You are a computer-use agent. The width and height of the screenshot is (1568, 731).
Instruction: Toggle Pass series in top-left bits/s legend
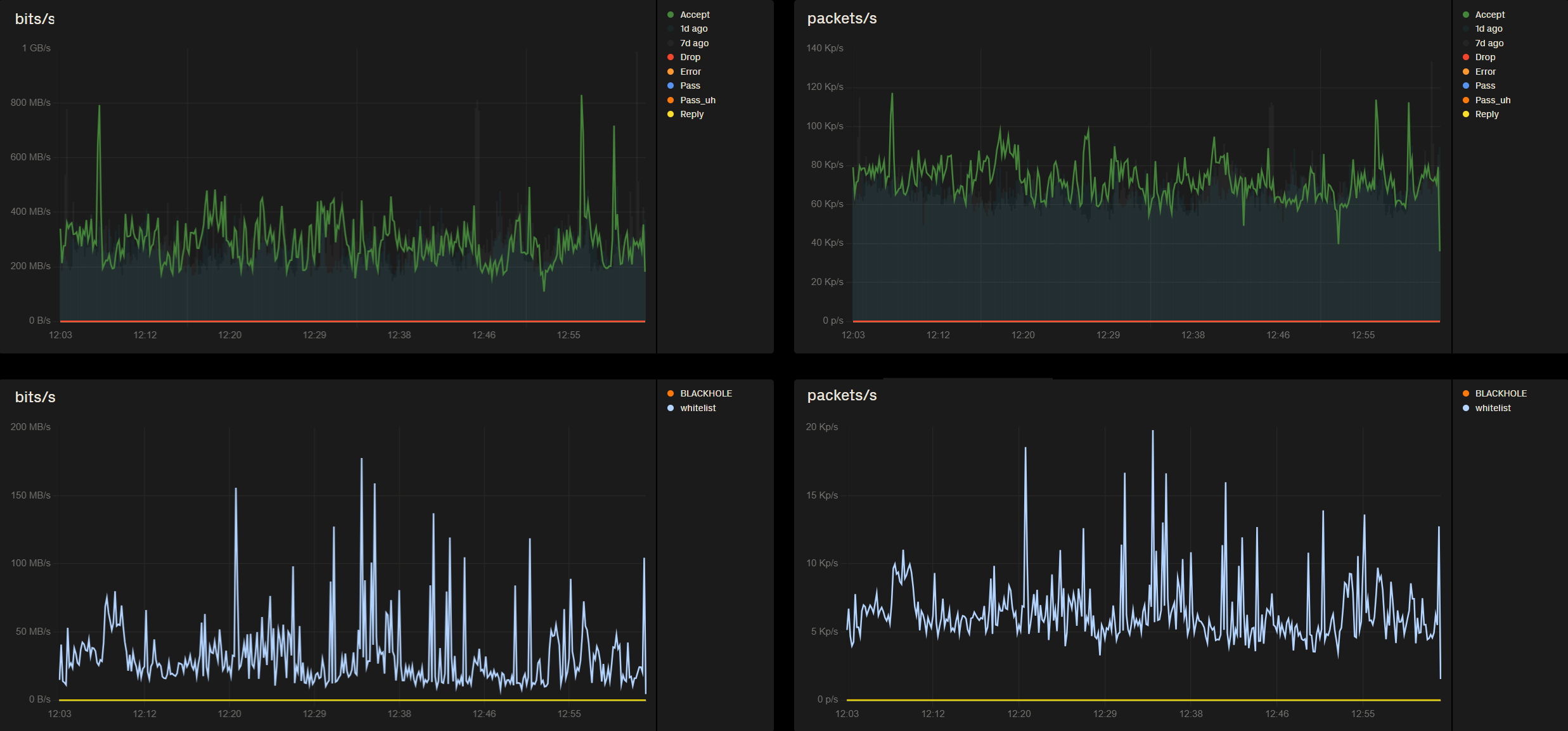tap(690, 86)
